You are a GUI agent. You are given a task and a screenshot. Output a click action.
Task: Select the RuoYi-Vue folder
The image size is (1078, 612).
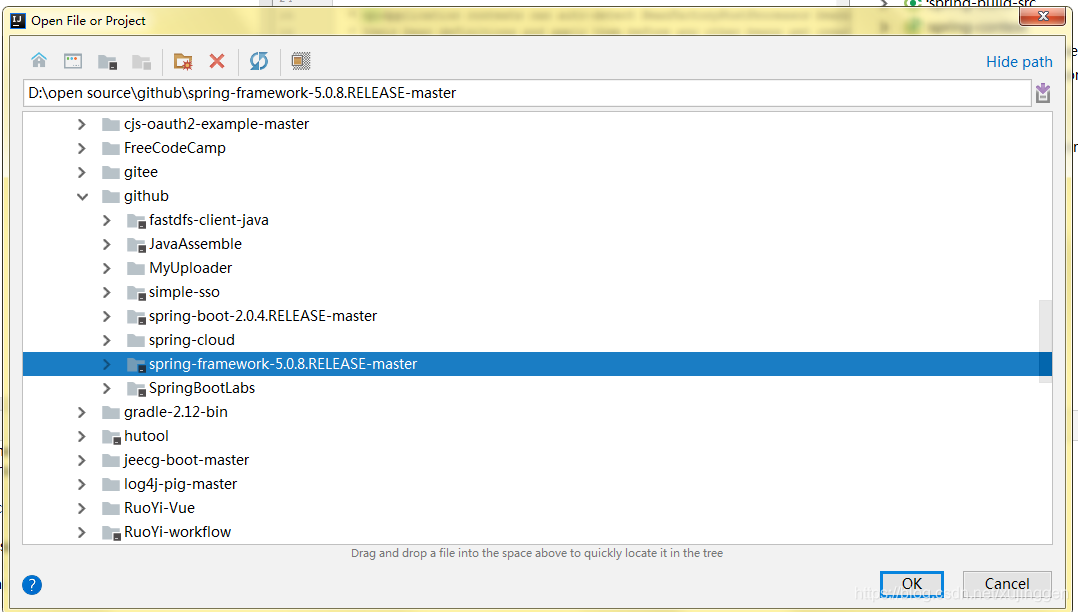pyautogui.click(x=159, y=508)
